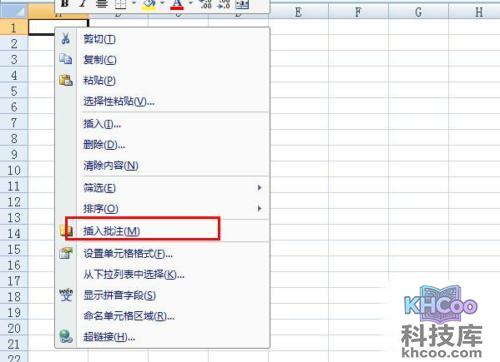This screenshot has width=500, height=362.
Task: Select 显示拼音字段(S) option
Action: click(x=162, y=295)
